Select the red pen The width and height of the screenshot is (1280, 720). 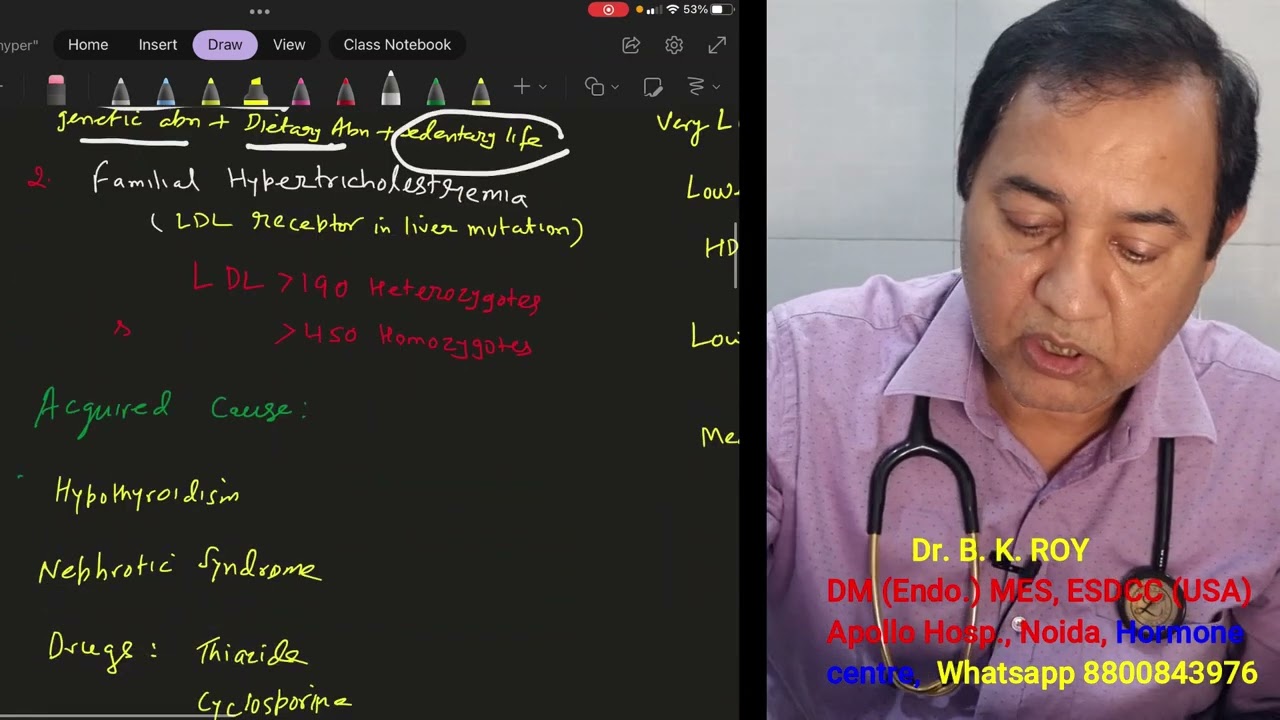[x=346, y=92]
